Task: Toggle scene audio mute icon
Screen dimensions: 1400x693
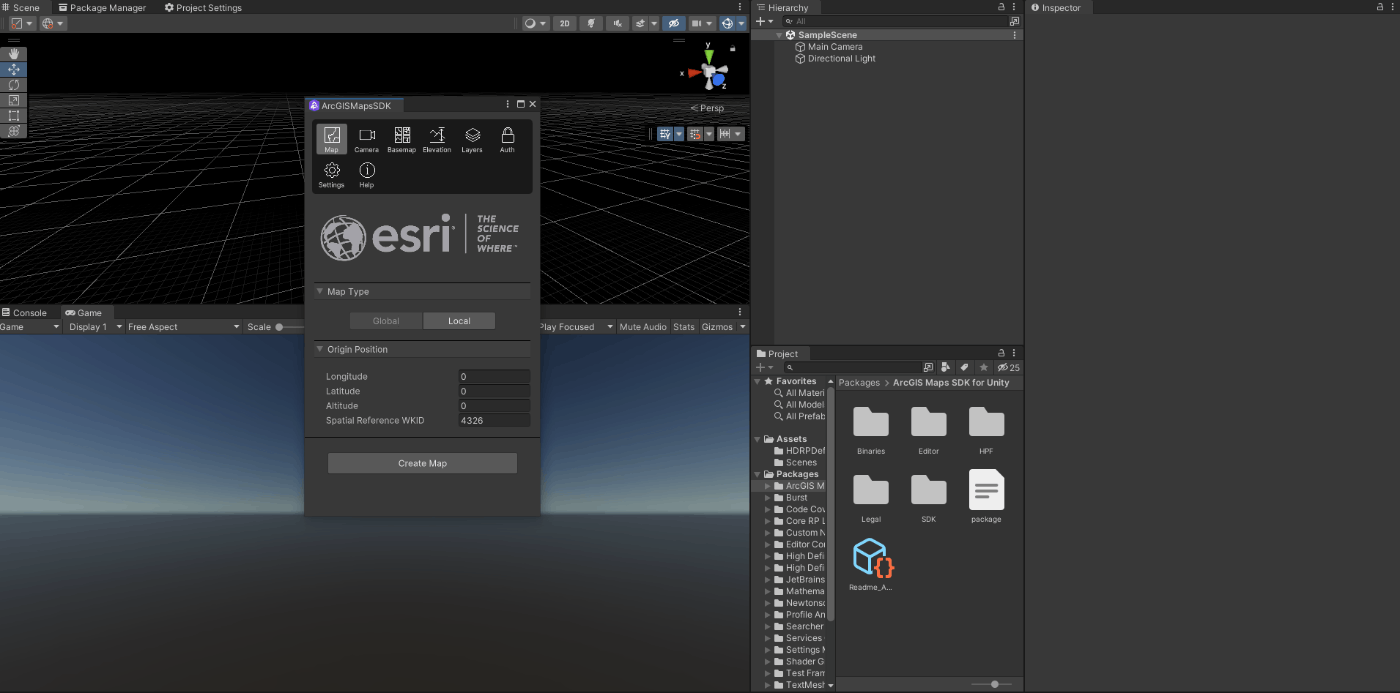Action: pyautogui.click(x=618, y=23)
